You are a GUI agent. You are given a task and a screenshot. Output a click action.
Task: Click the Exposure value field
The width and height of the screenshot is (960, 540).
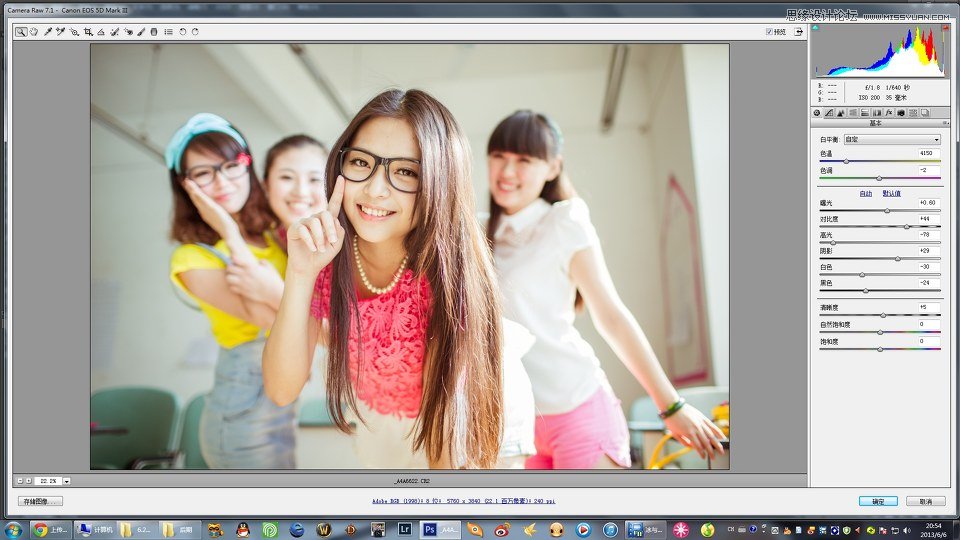(x=928, y=203)
